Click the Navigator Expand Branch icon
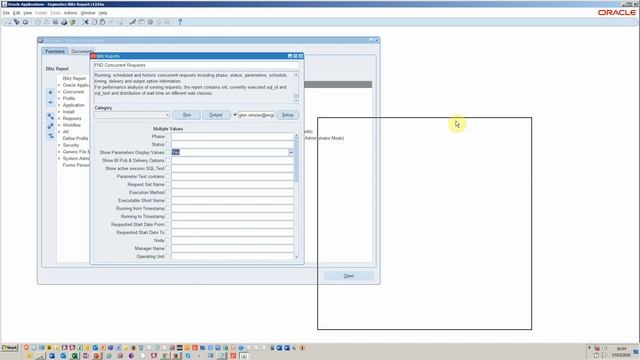Viewport: 640px width, 360px height. pos(50,117)
